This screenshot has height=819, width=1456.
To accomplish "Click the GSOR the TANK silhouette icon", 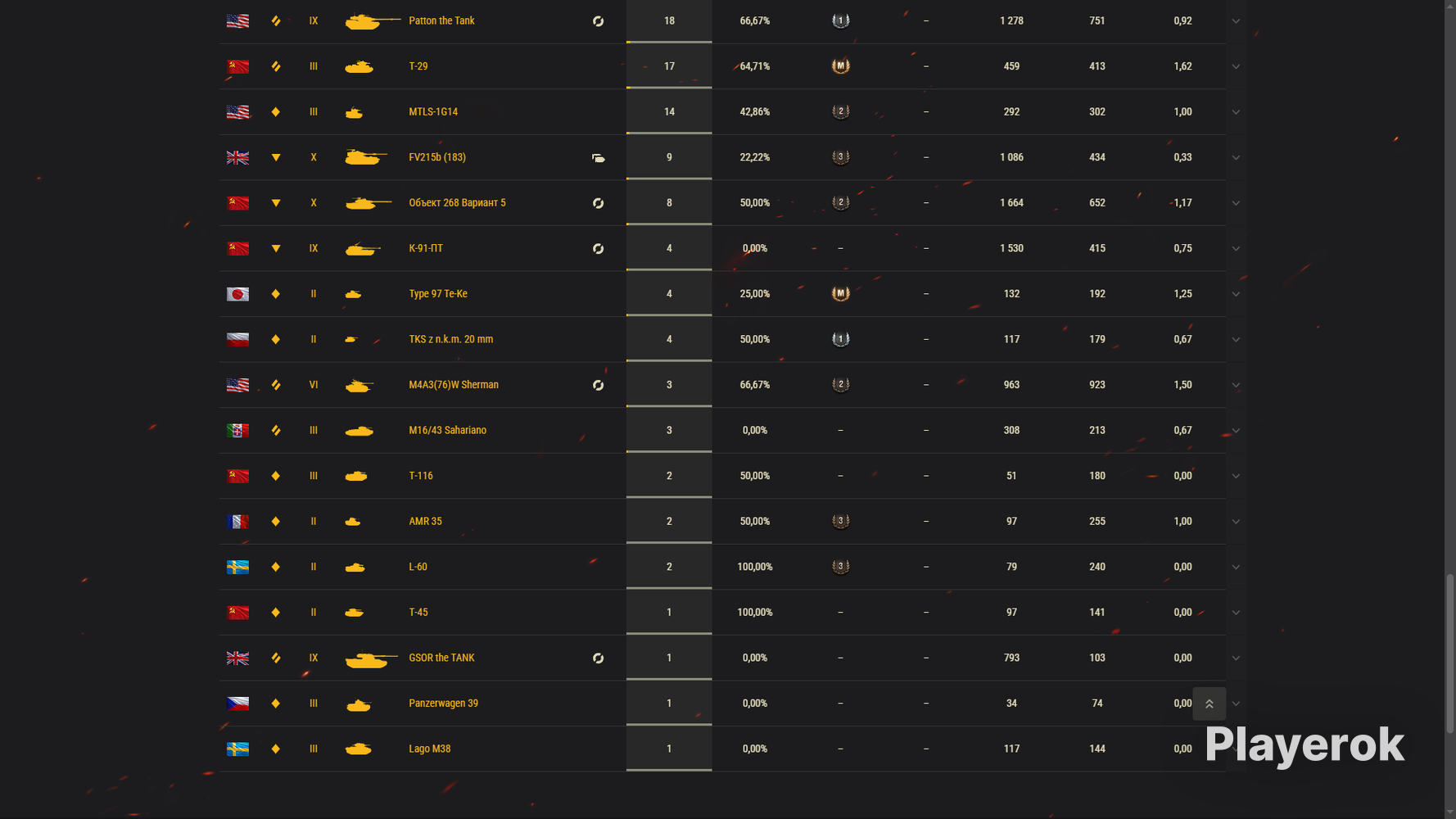I will (371, 658).
